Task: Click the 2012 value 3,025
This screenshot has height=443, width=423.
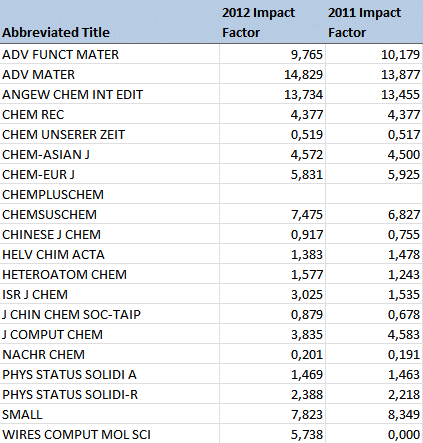Action: [307, 295]
